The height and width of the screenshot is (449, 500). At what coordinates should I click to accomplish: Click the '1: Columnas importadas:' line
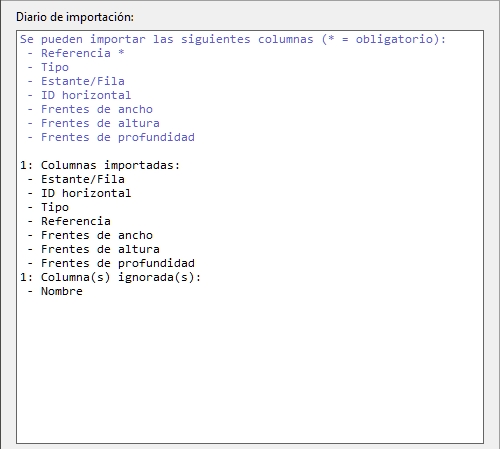point(100,165)
